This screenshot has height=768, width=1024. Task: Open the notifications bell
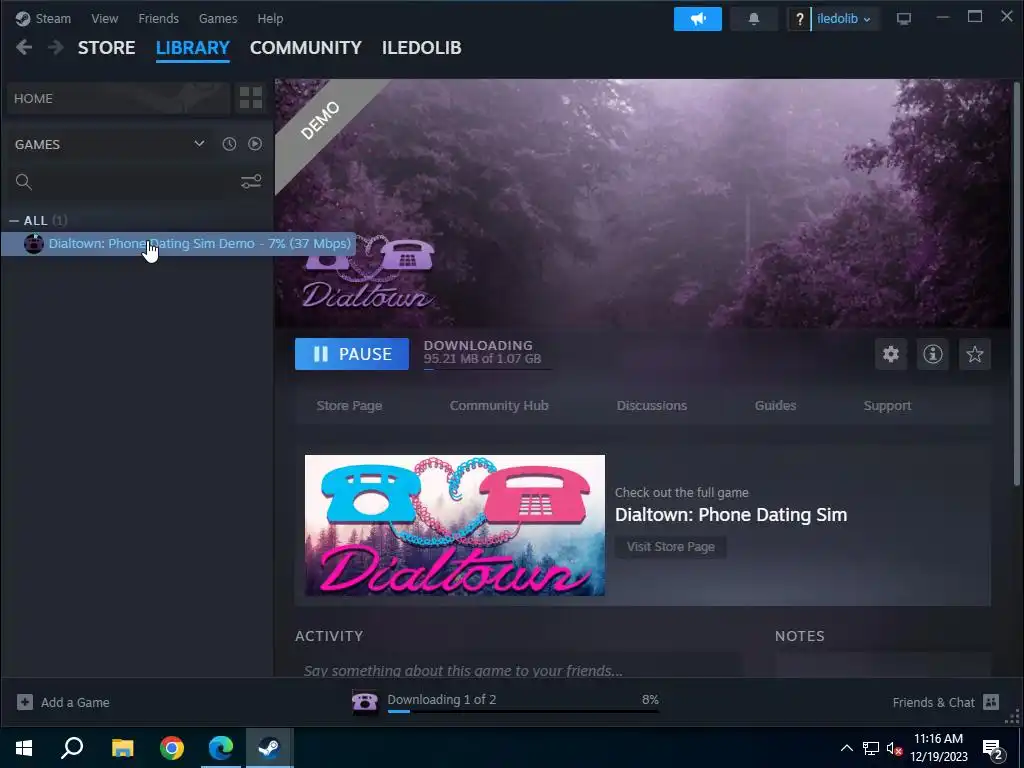tap(754, 19)
